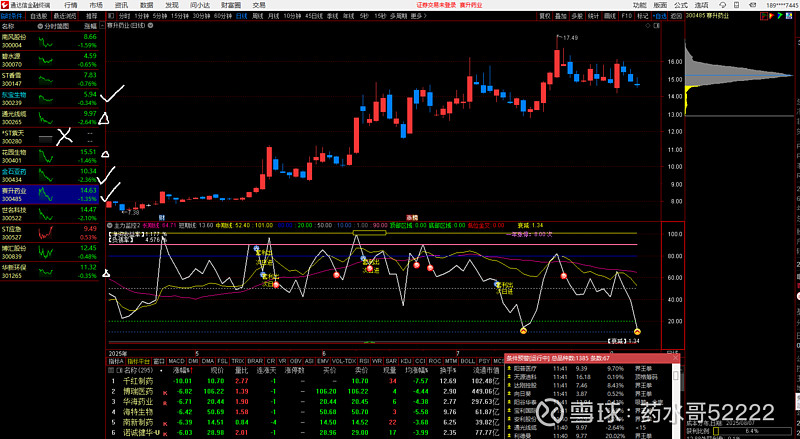800x439 pixels.
Task: Select 花园生物 300401 in watchlist
Action: pos(49,156)
